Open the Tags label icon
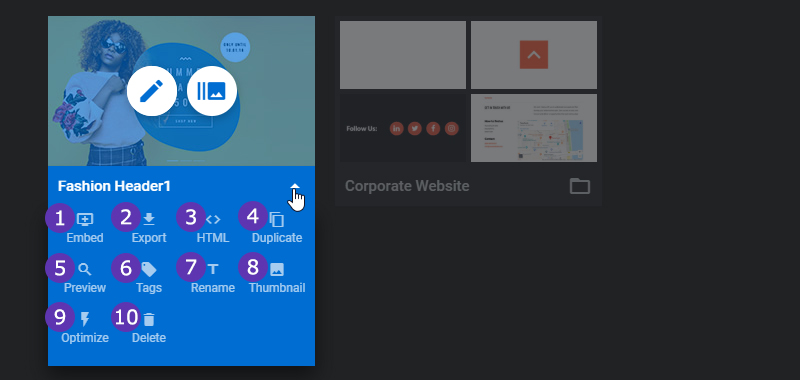 pyautogui.click(x=148, y=269)
